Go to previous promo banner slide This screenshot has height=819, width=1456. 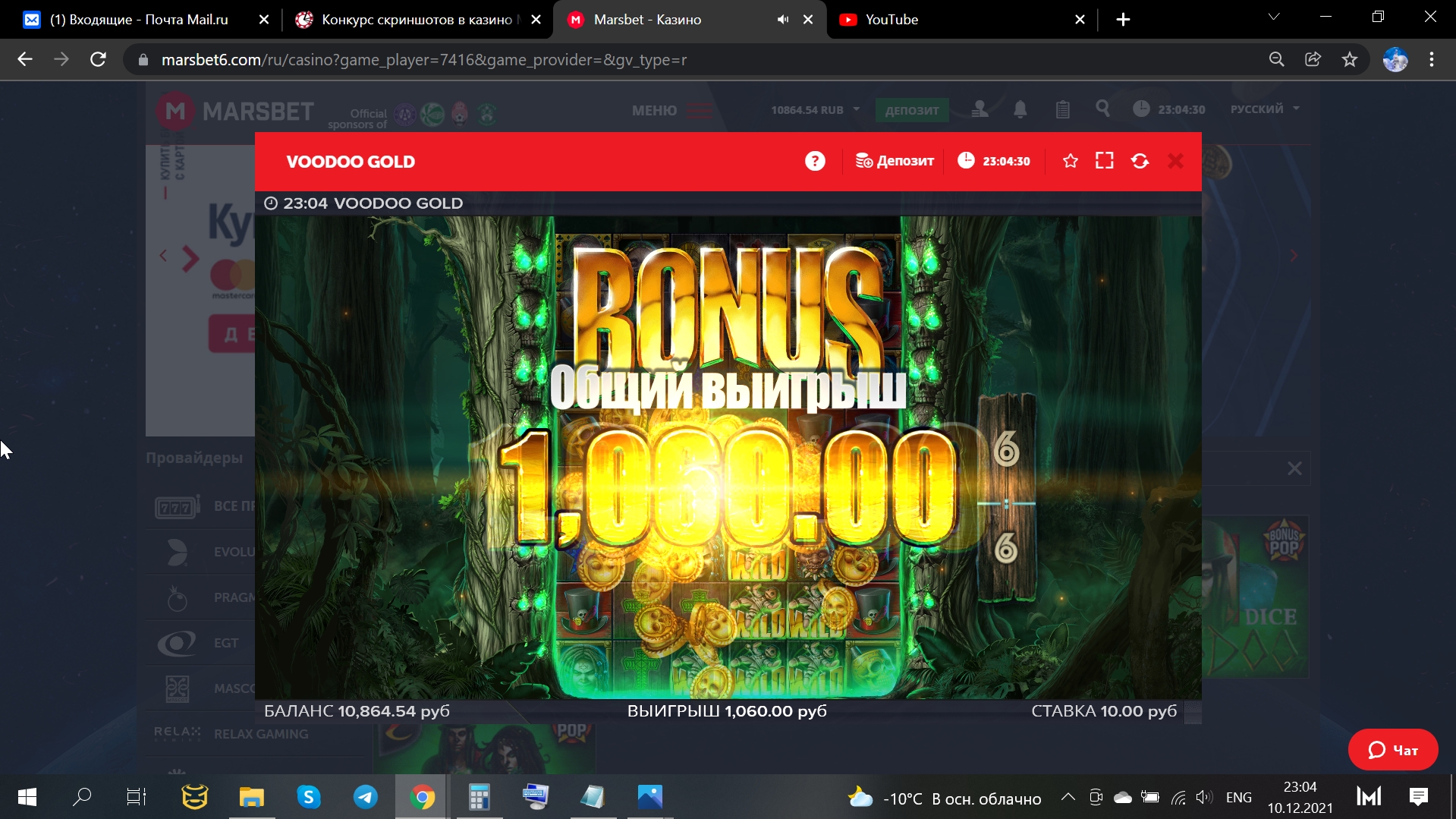pos(163,256)
